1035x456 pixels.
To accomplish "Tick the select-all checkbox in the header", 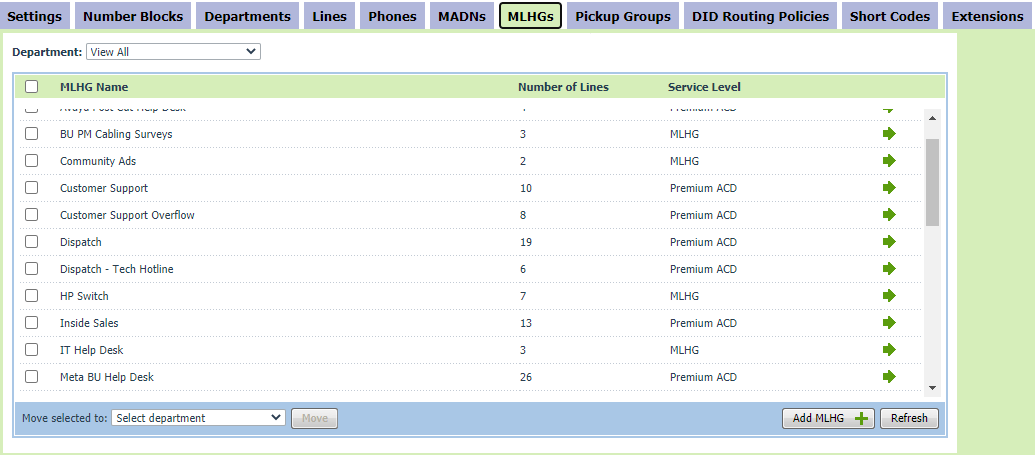I will click(x=32, y=86).
